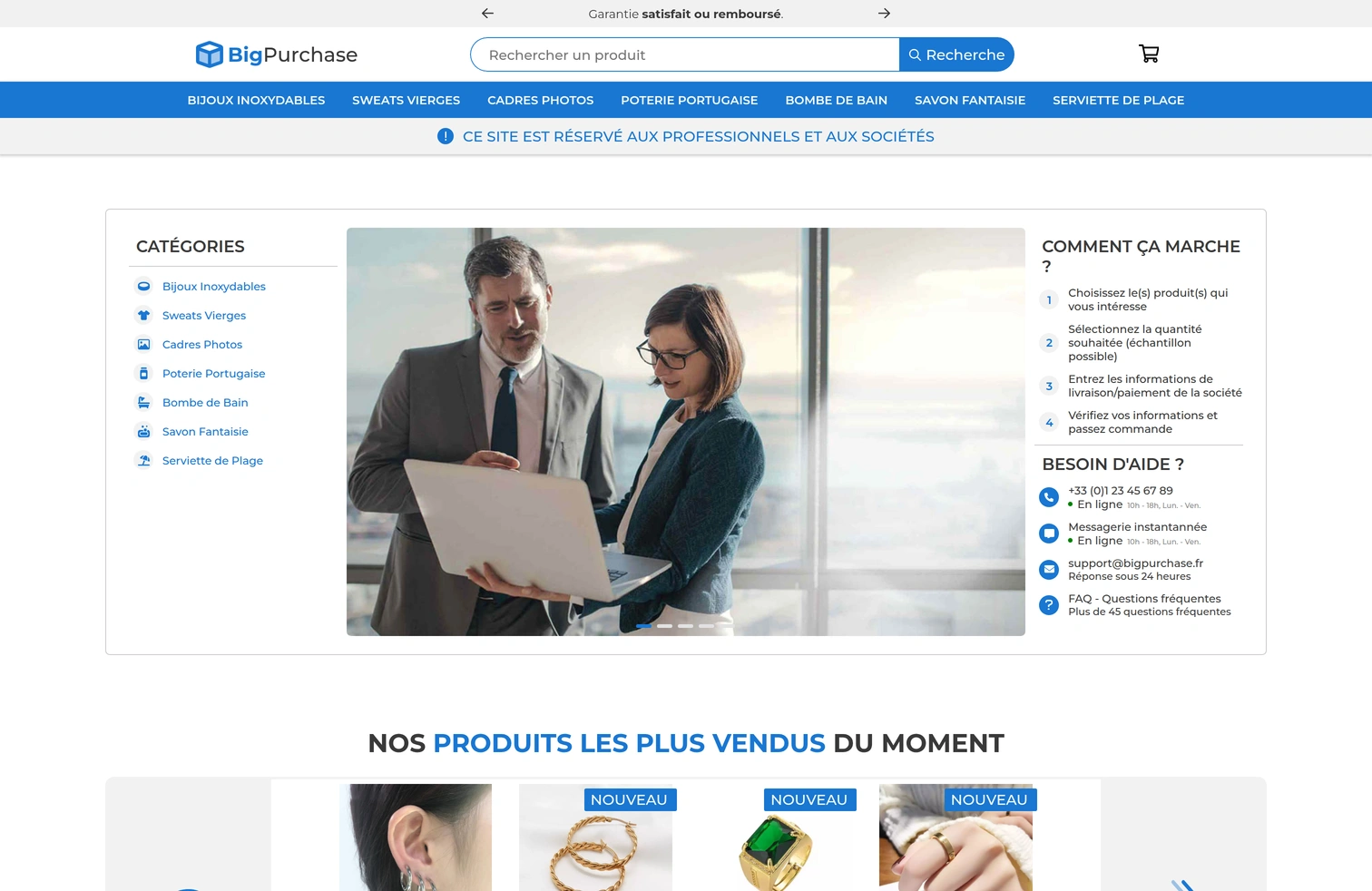
Task: Open the FAQ question mark icon
Action: pos(1049,604)
